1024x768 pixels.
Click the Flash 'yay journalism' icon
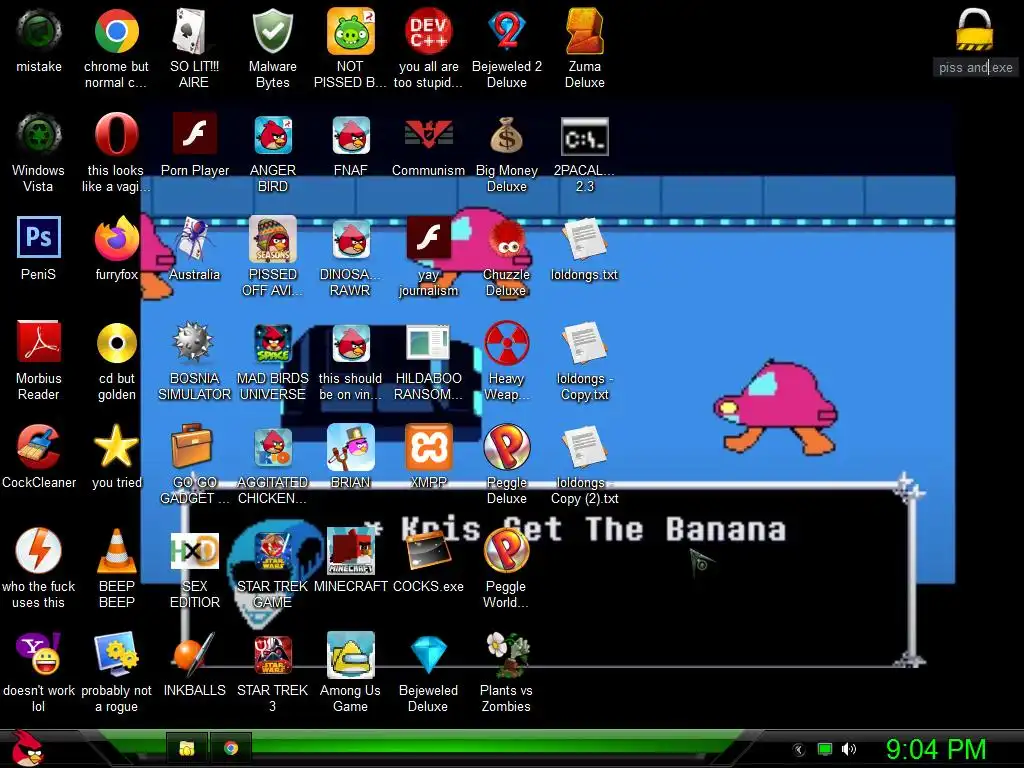coord(428,238)
